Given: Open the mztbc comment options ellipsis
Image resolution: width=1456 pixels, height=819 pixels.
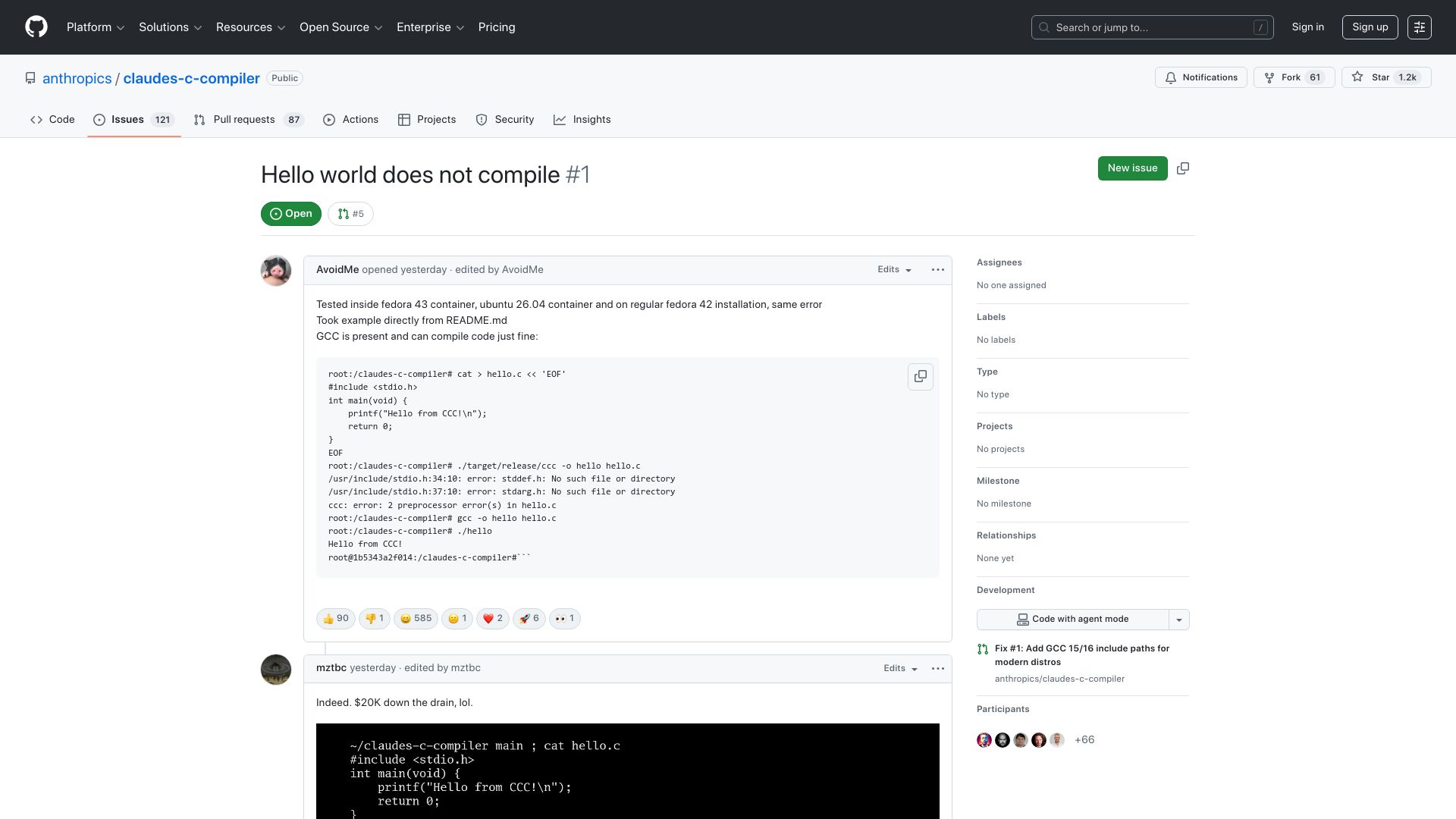Looking at the screenshot, I should (x=938, y=669).
